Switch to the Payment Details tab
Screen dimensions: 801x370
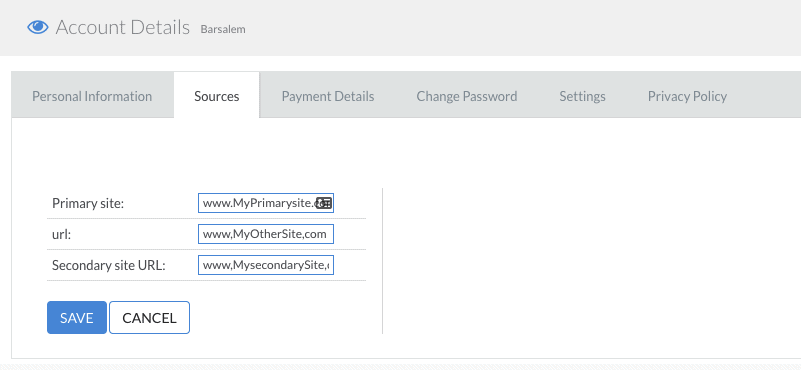[x=328, y=96]
